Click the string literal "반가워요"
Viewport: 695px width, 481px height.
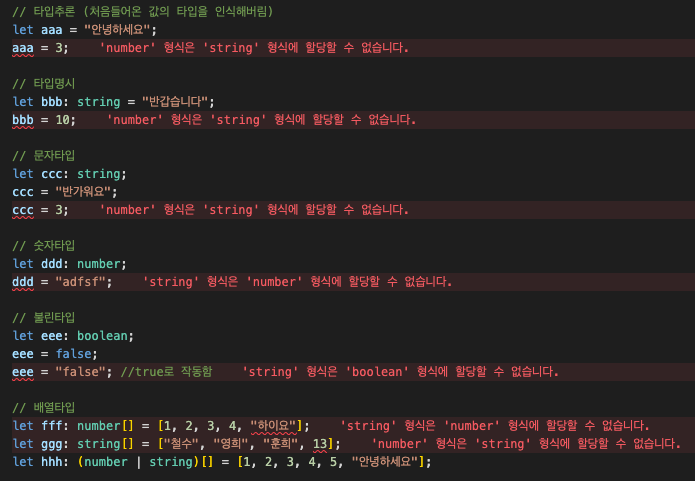83,192
